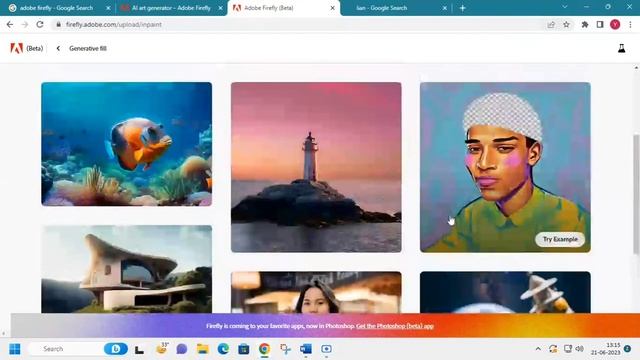Image resolution: width=640 pixels, height=360 pixels.
Task: Toggle the Chrome side panel icon
Action: [x=600, y=24]
